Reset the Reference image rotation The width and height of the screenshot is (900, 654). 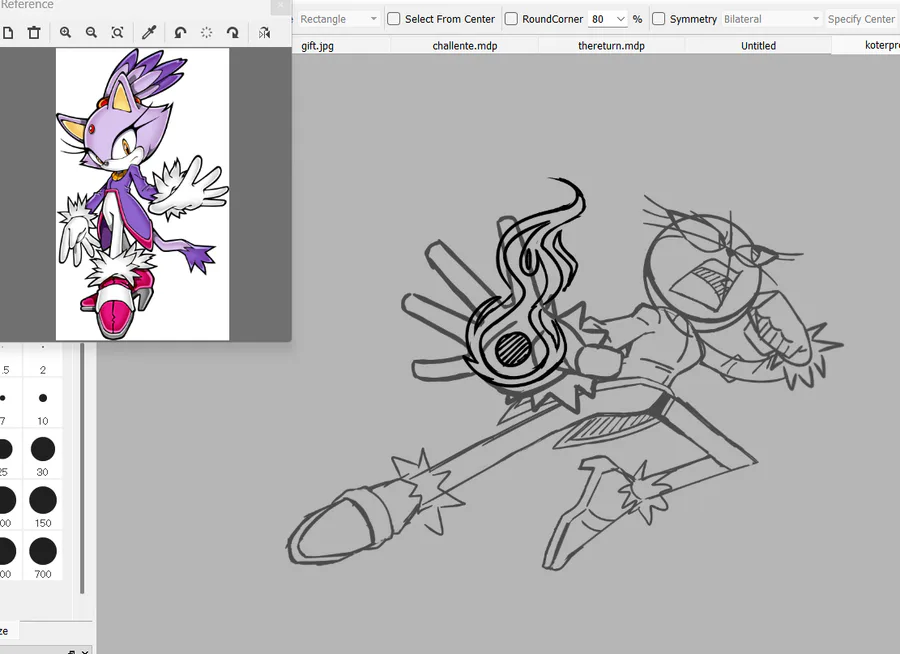click(x=207, y=33)
